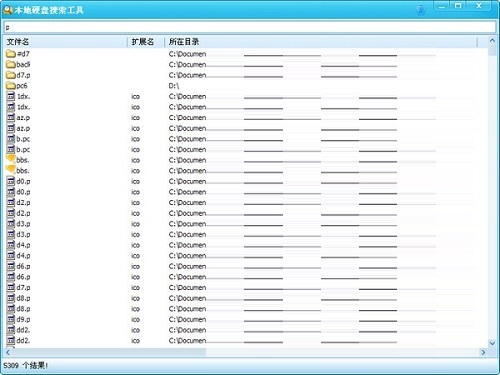This screenshot has width=500, height=375.
Task: Click the horizontal scrollbar thumb
Action: click(109, 352)
